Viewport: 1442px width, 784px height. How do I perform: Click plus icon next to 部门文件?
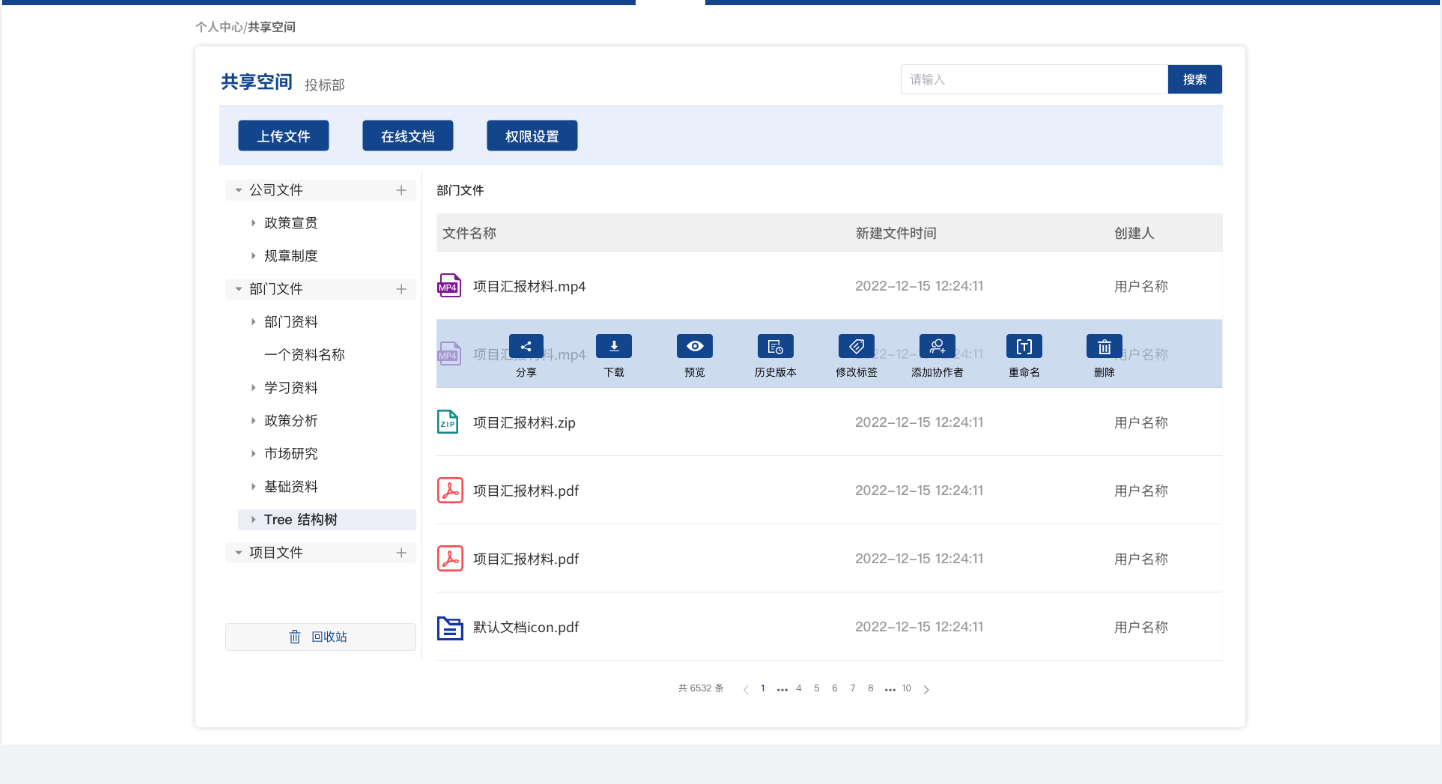point(401,289)
